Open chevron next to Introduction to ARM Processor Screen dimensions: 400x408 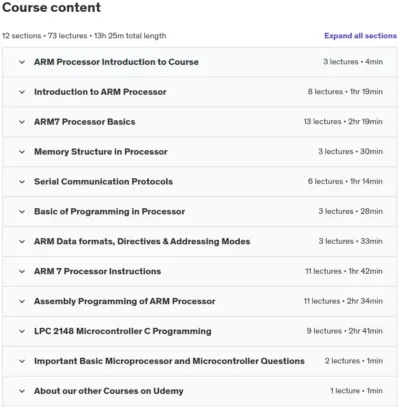[22, 92]
